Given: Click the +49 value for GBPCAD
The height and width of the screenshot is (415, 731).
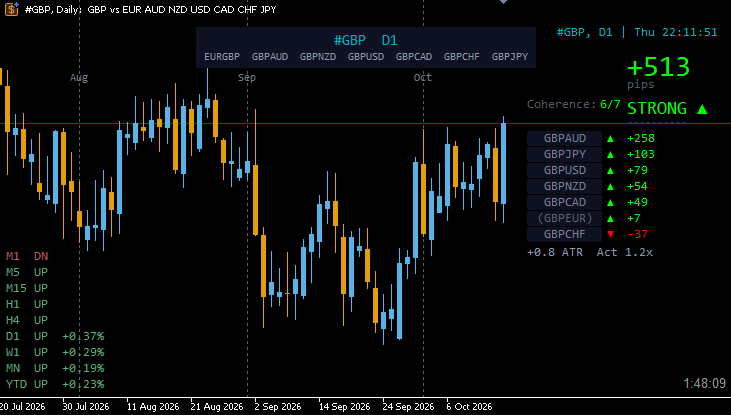Looking at the screenshot, I should (x=637, y=202).
